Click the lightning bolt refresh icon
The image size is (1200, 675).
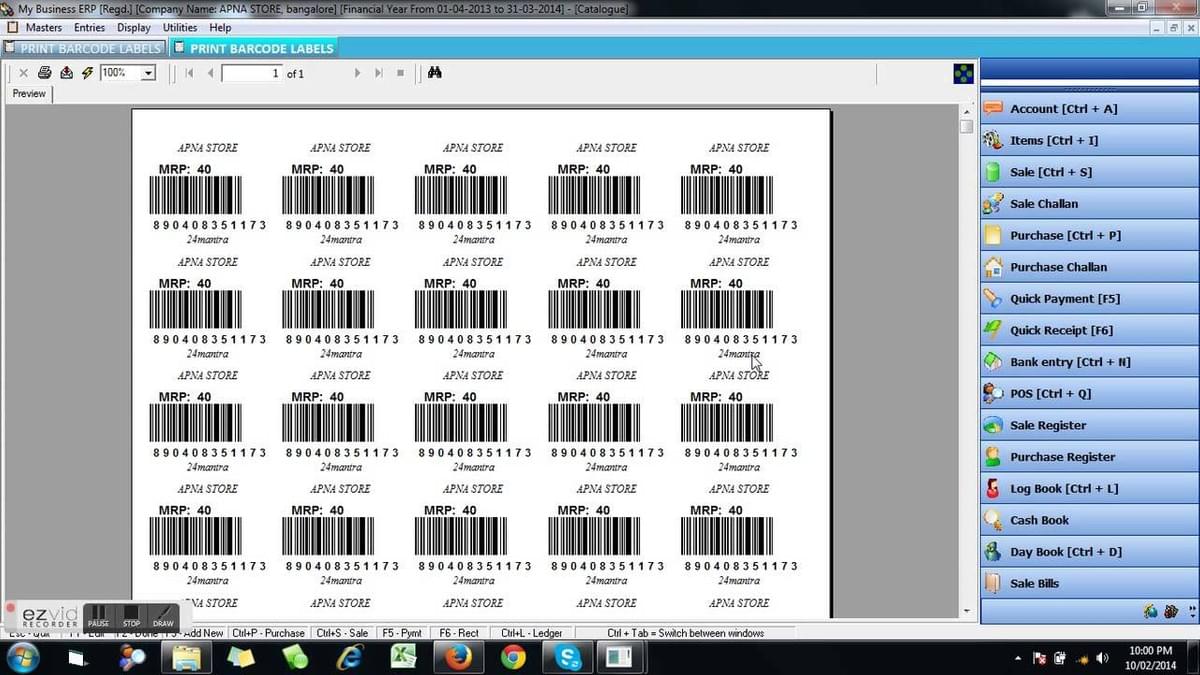point(87,73)
